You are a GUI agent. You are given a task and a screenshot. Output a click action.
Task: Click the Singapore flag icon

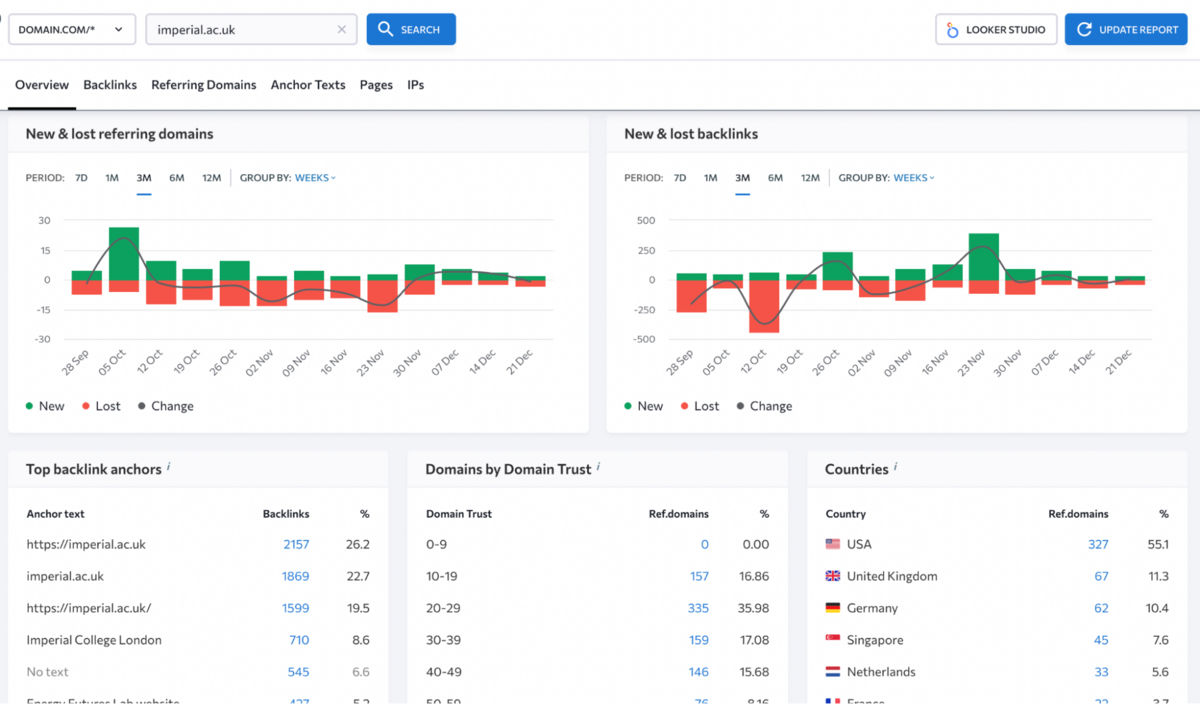(x=832, y=640)
